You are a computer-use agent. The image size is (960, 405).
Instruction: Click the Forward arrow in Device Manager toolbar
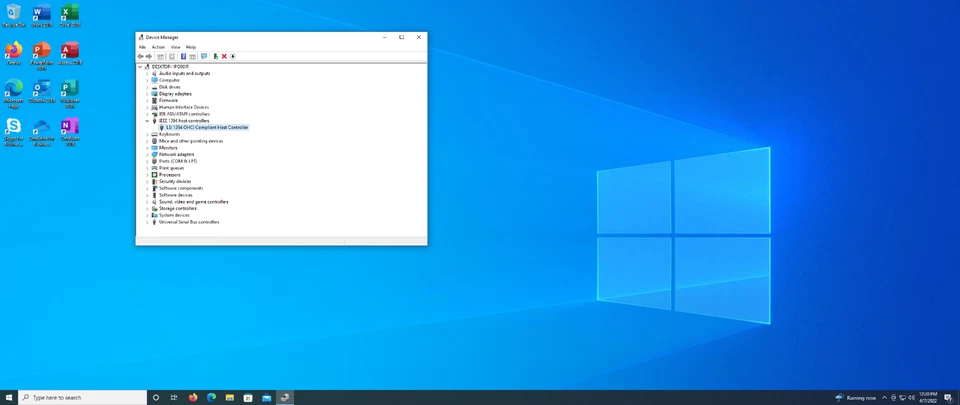149,56
